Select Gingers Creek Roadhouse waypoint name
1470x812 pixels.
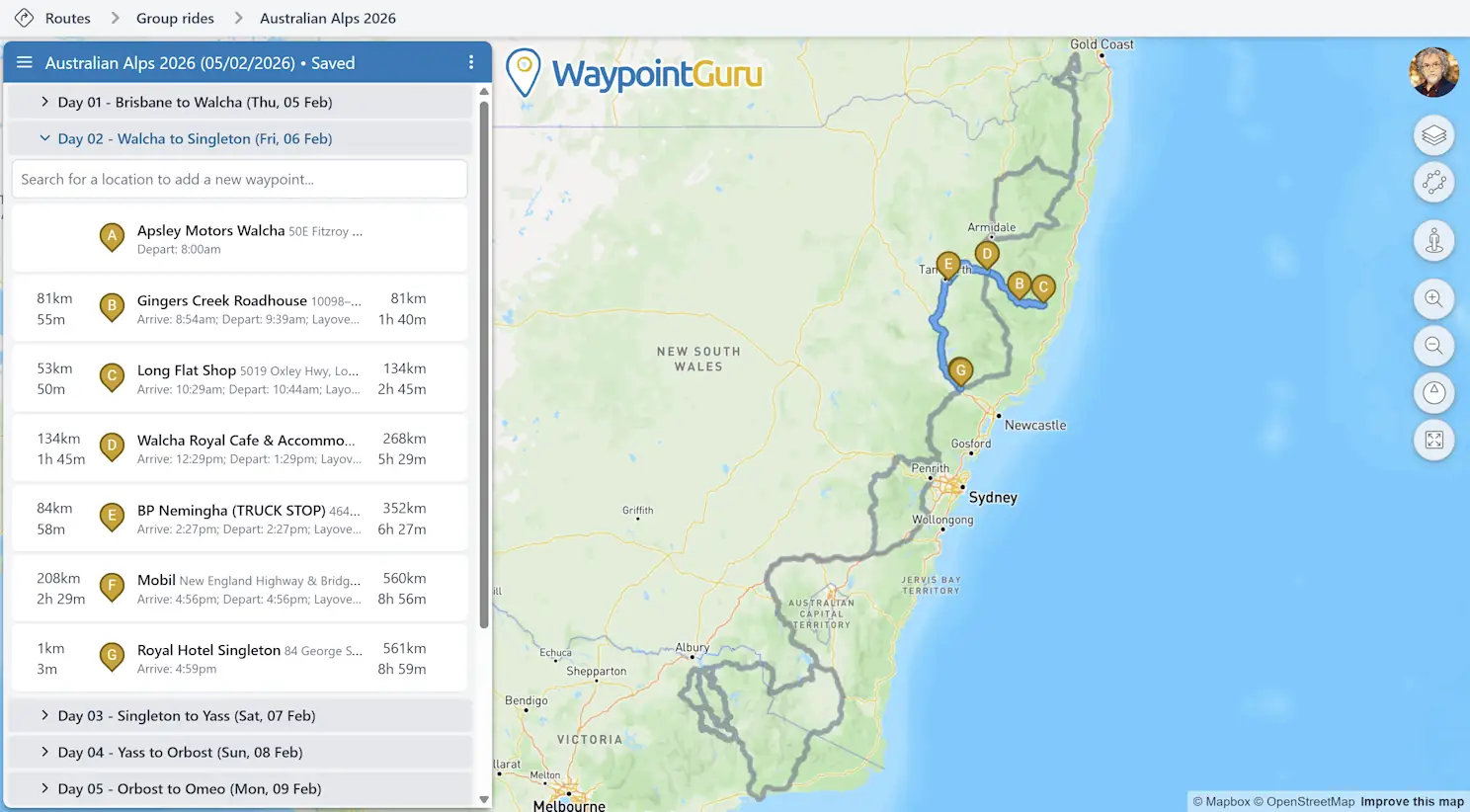point(222,300)
